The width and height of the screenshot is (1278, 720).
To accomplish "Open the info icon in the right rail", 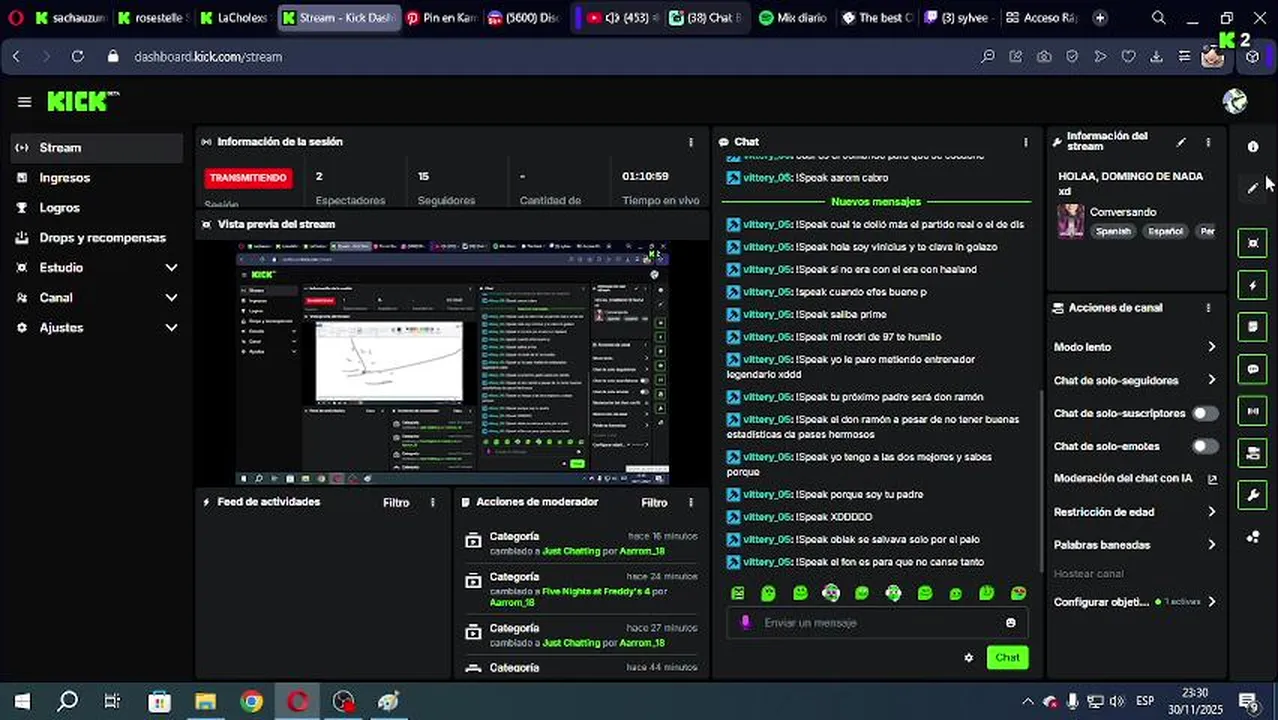I will (1253, 147).
